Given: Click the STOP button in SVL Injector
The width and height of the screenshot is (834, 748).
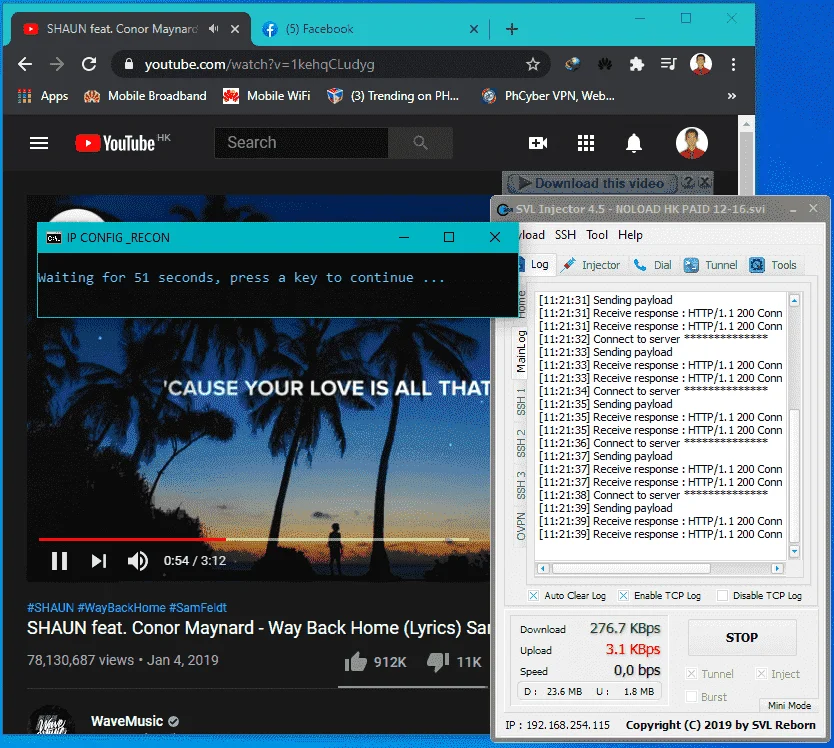Looking at the screenshot, I should click(x=742, y=637).
